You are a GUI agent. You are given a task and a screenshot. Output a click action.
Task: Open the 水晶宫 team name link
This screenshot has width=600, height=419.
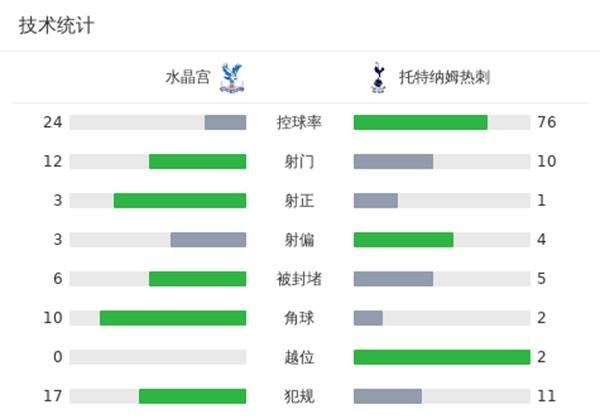click(188, 77)
